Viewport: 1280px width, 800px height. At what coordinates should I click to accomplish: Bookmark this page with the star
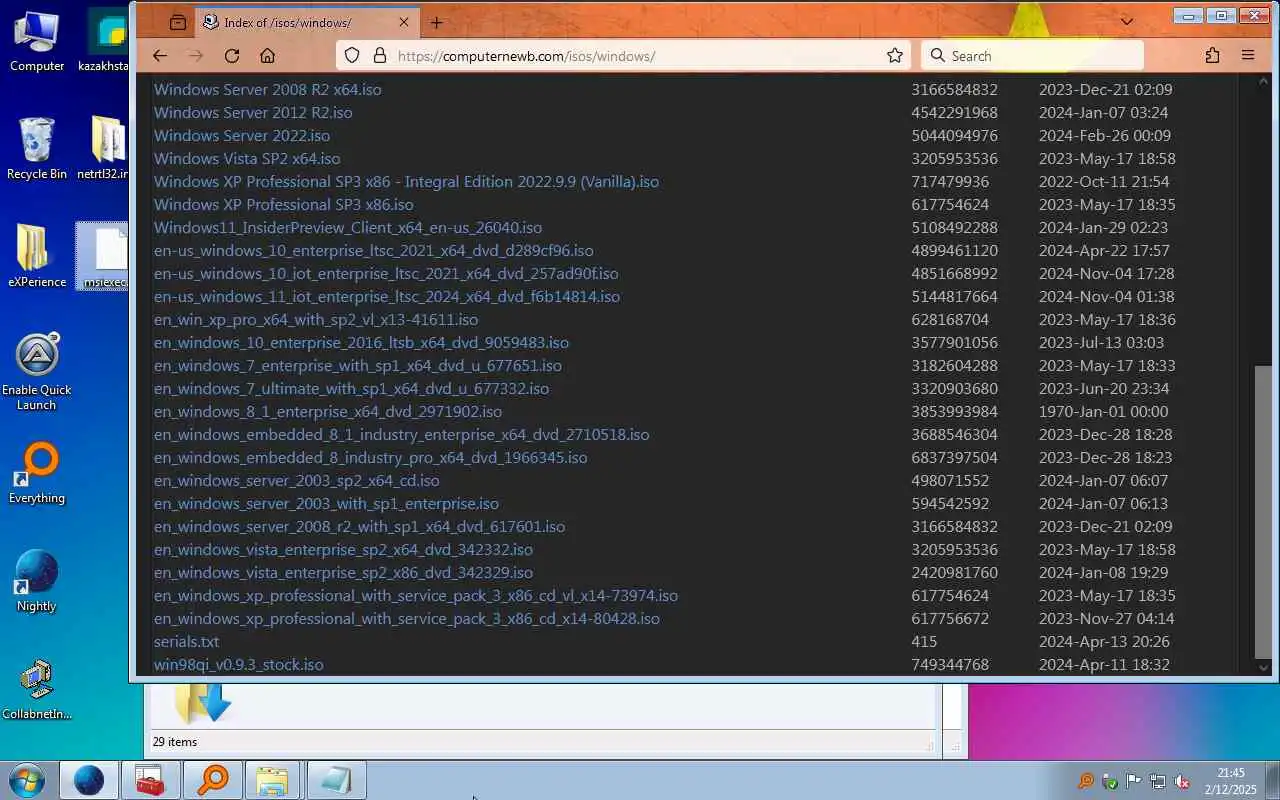point(895,56)
